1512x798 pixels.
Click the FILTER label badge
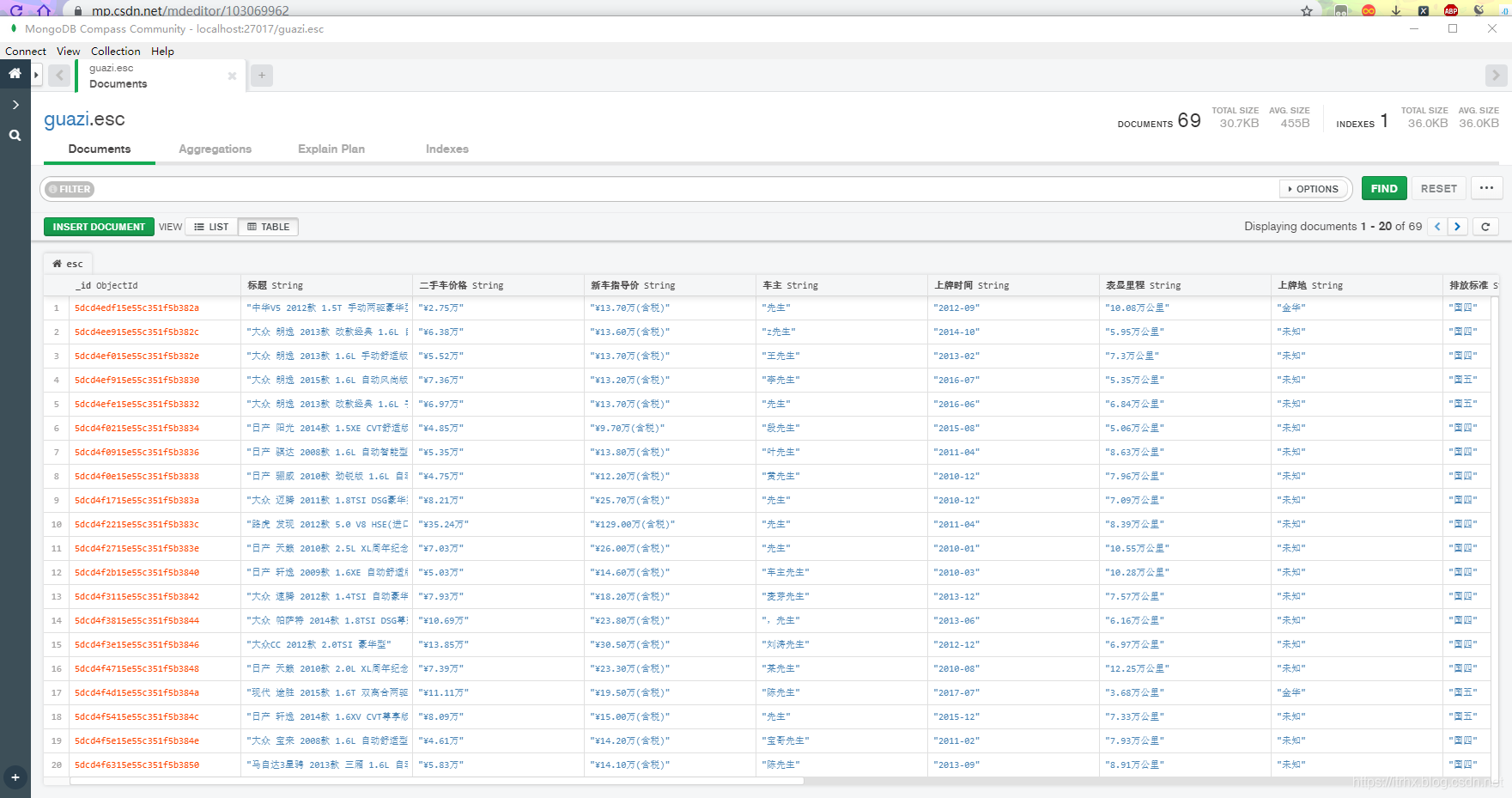(x=70, y=189)
